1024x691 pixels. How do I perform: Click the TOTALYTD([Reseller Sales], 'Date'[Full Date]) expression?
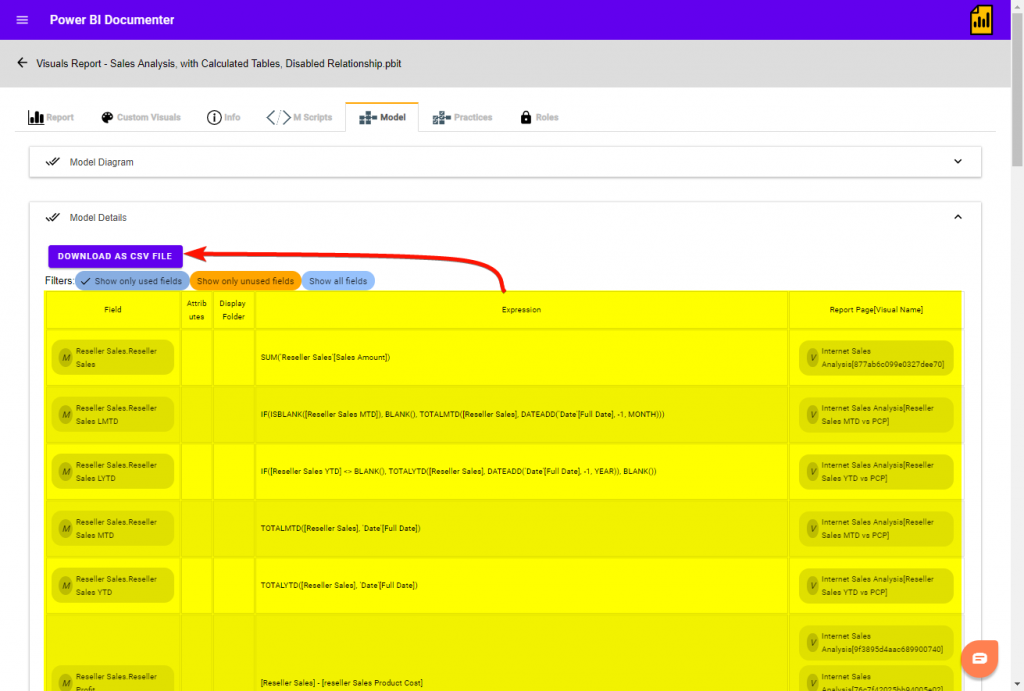[340, 585]
